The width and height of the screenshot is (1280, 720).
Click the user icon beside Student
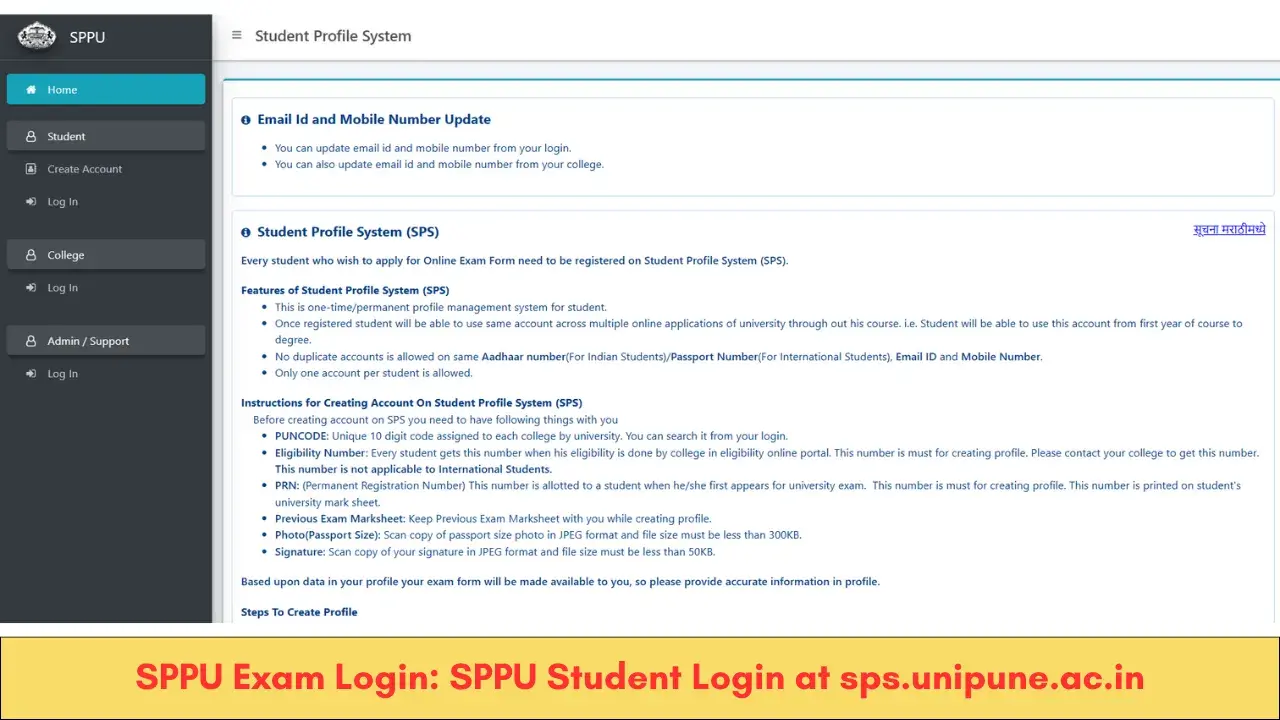coord(31,136)
